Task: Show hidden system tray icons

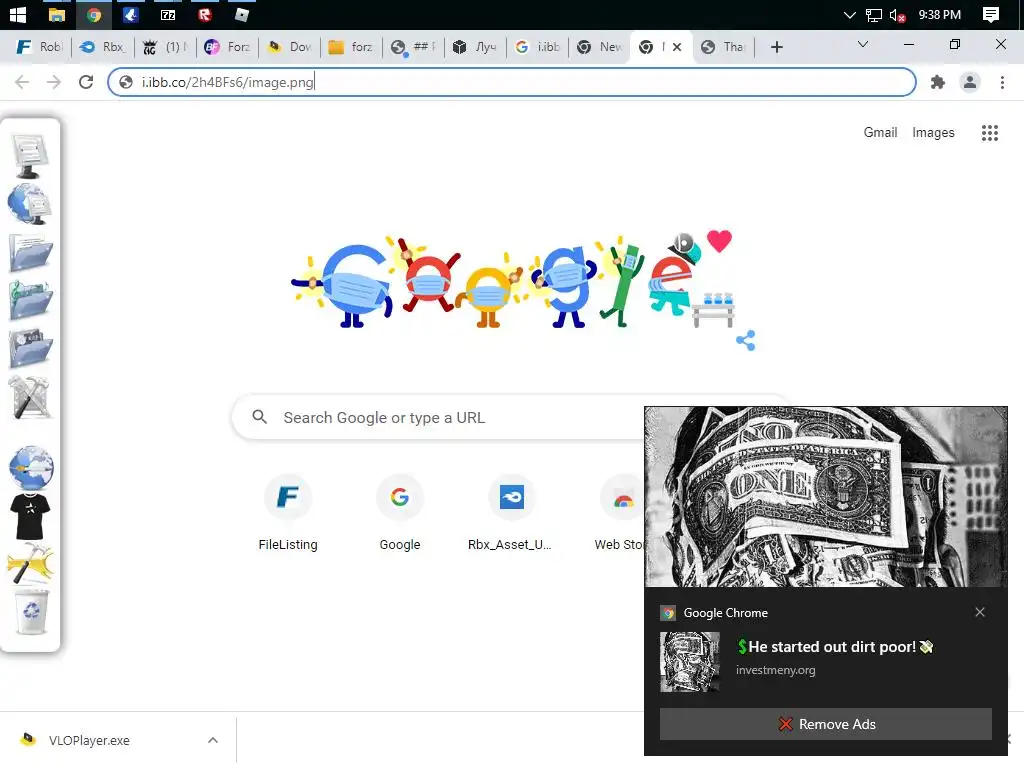Action: pos(849,14)
